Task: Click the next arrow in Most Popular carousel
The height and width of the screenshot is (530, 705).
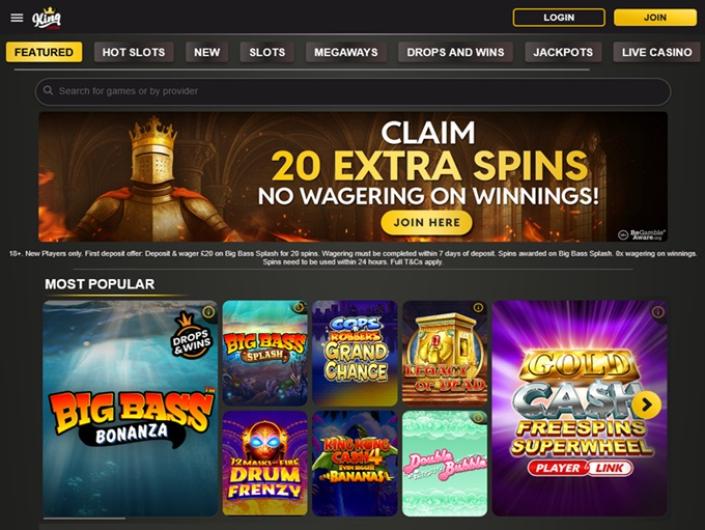Action: [x=646, y=405]
